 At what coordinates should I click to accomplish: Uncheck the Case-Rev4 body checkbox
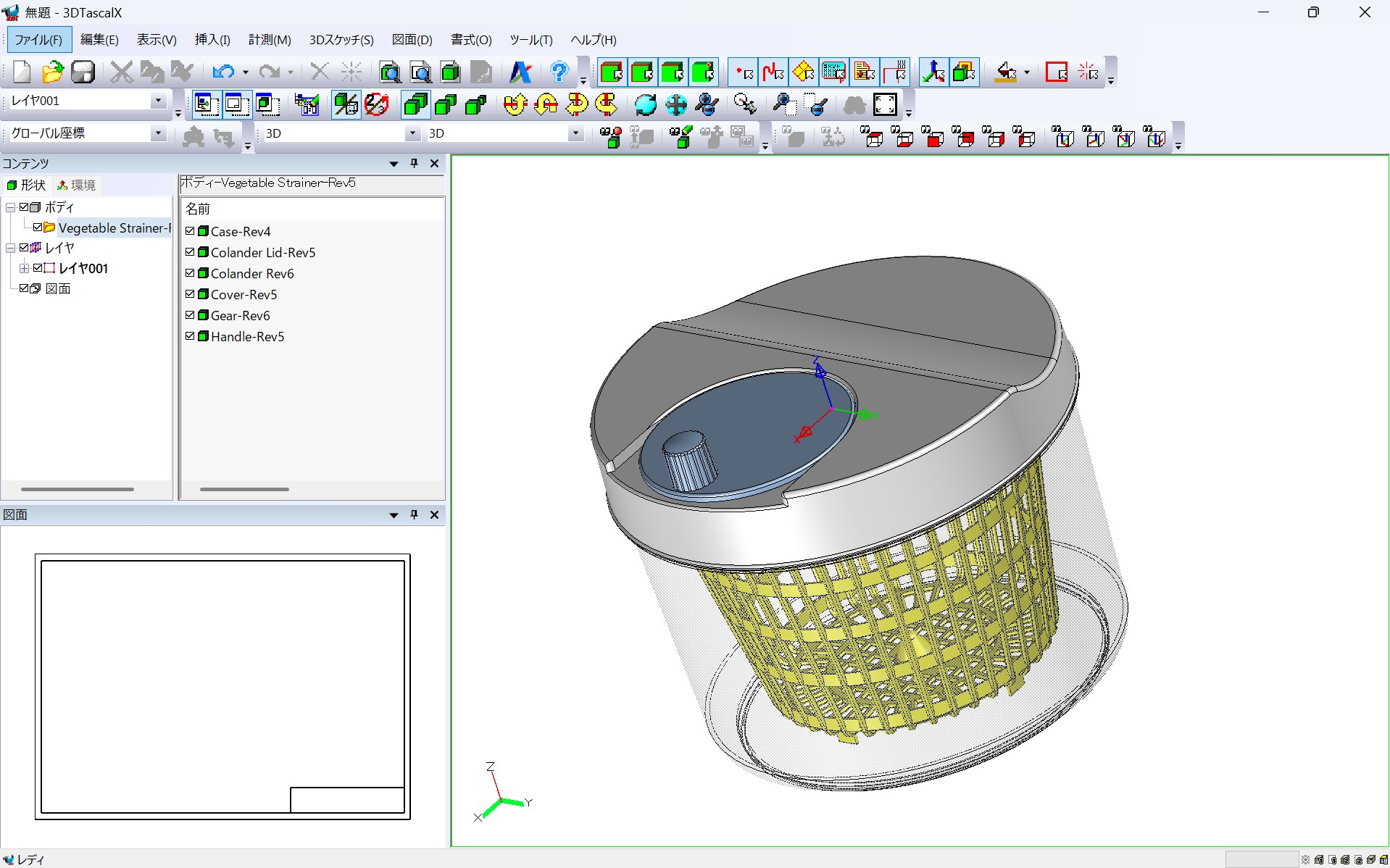190,231
